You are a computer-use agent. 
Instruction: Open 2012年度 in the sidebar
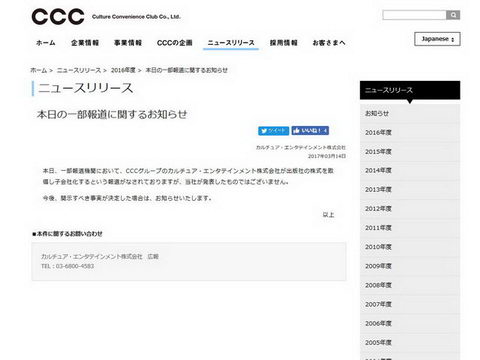pos(410,209)
